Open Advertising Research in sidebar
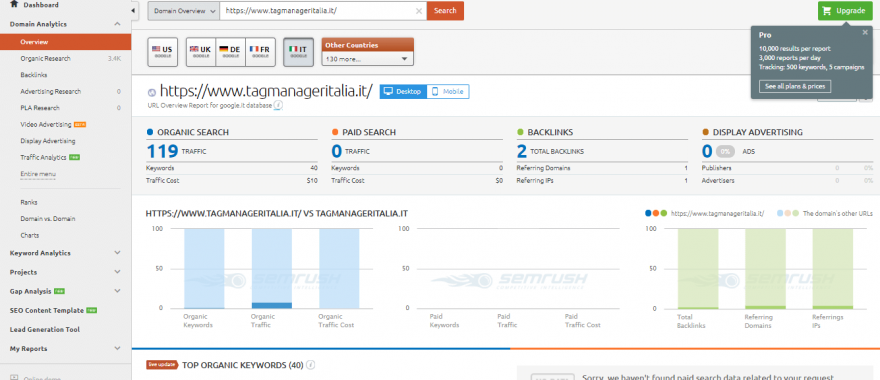Viewport: 880px width, 380px height. [51, 91]
